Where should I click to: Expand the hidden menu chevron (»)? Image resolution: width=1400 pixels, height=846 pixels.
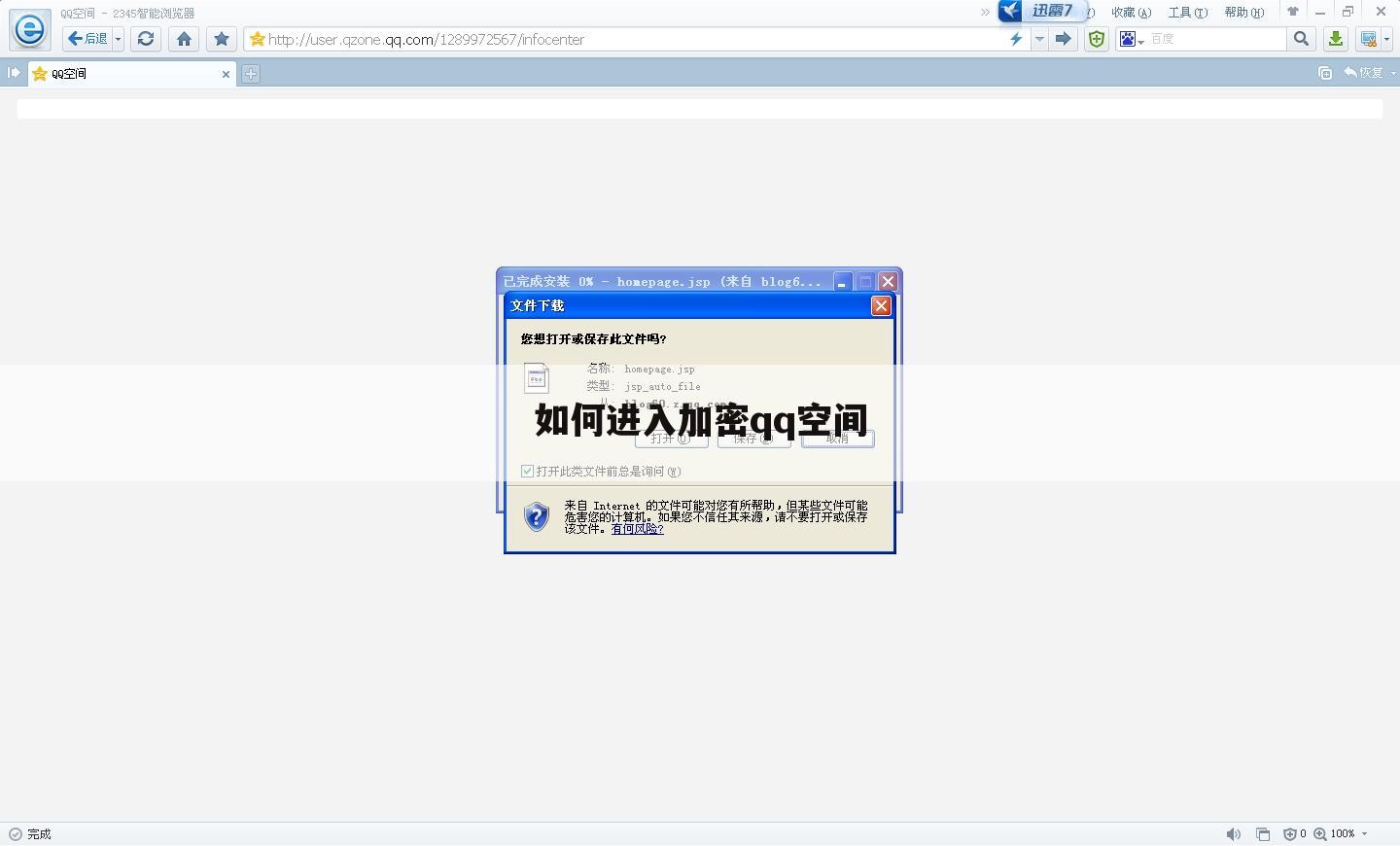pyautogui.click(x=985, y=13)
